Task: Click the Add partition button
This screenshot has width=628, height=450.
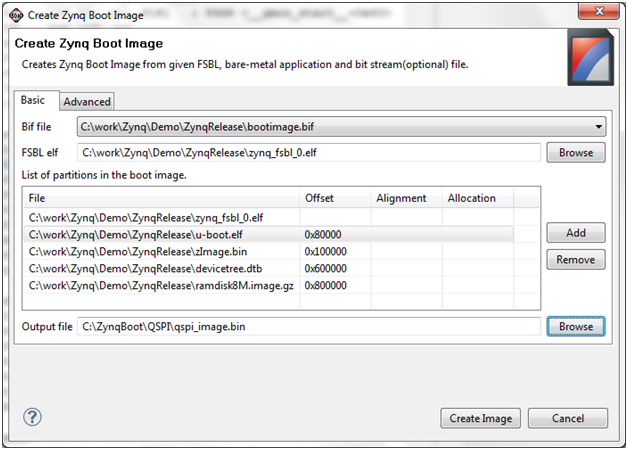Action: 576,233
